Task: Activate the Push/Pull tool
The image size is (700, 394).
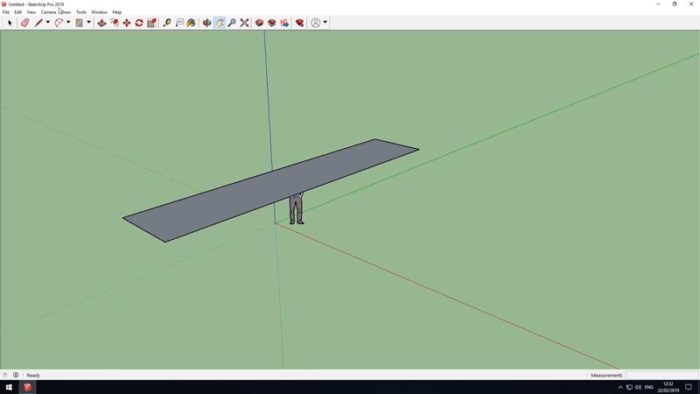Action: [102, 23]
